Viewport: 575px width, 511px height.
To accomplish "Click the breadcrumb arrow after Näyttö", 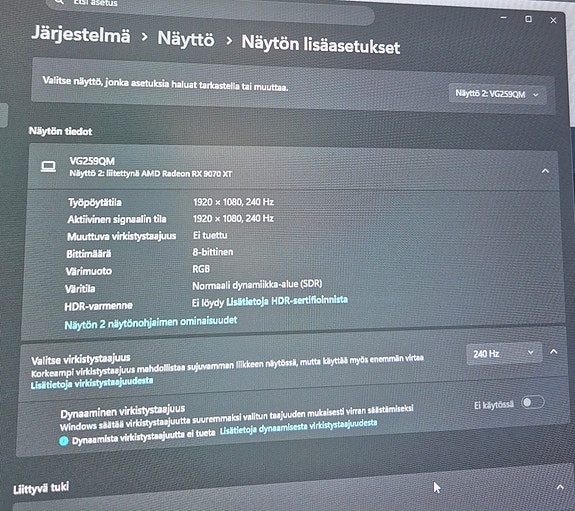I will coord(229,40).
